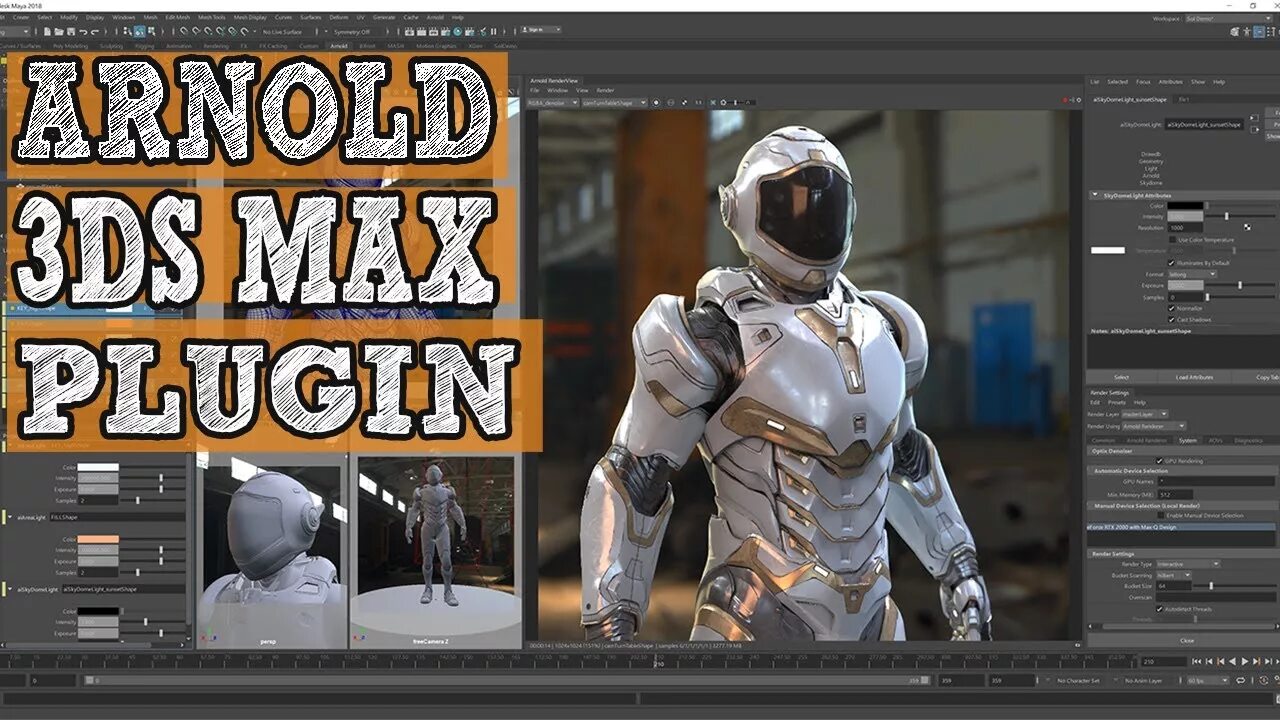The image size is (1280, 720).
Task: Click the New Scene icon in Maya toolbar
Action: point(47,31)
